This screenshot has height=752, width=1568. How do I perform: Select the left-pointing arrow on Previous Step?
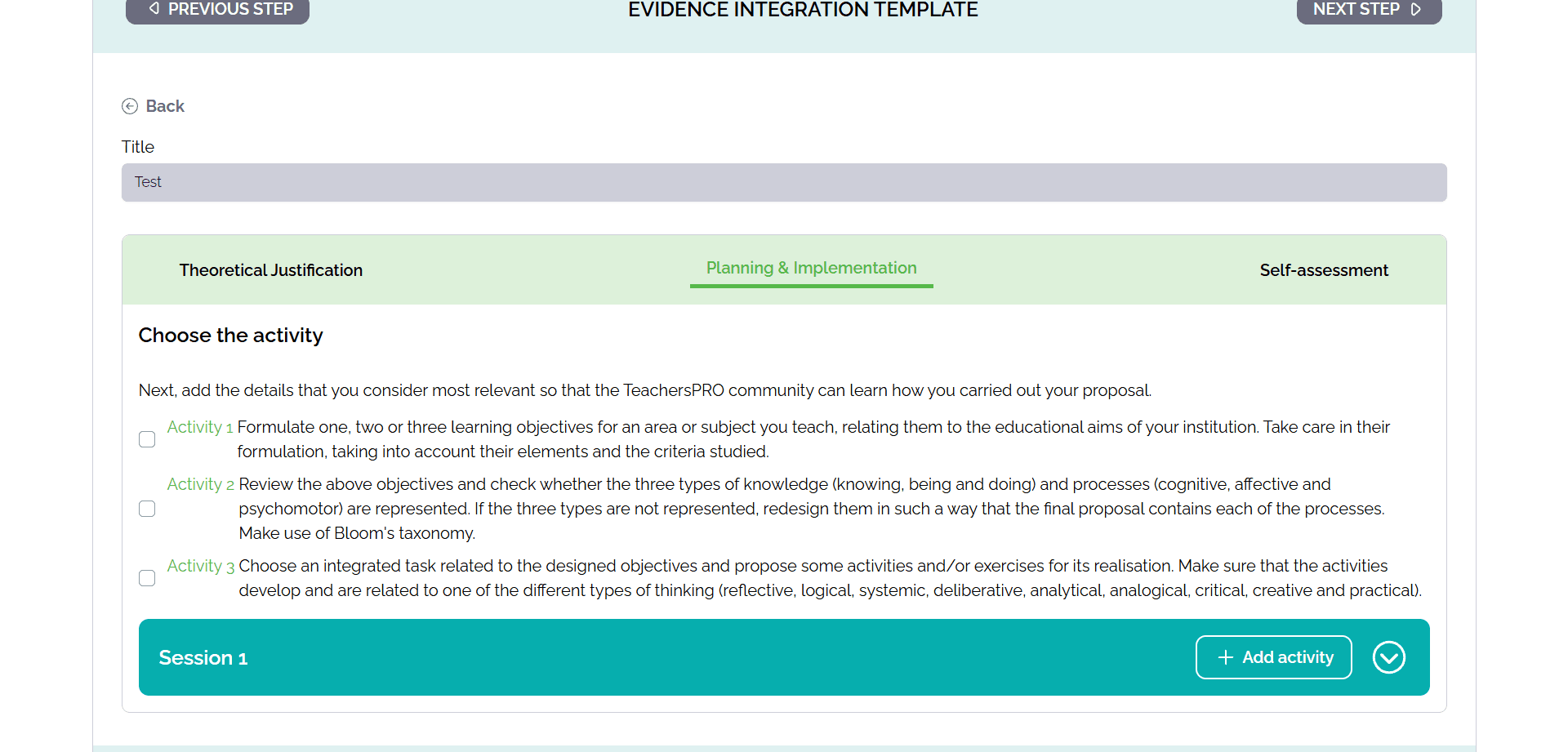[x=154, y=9]
